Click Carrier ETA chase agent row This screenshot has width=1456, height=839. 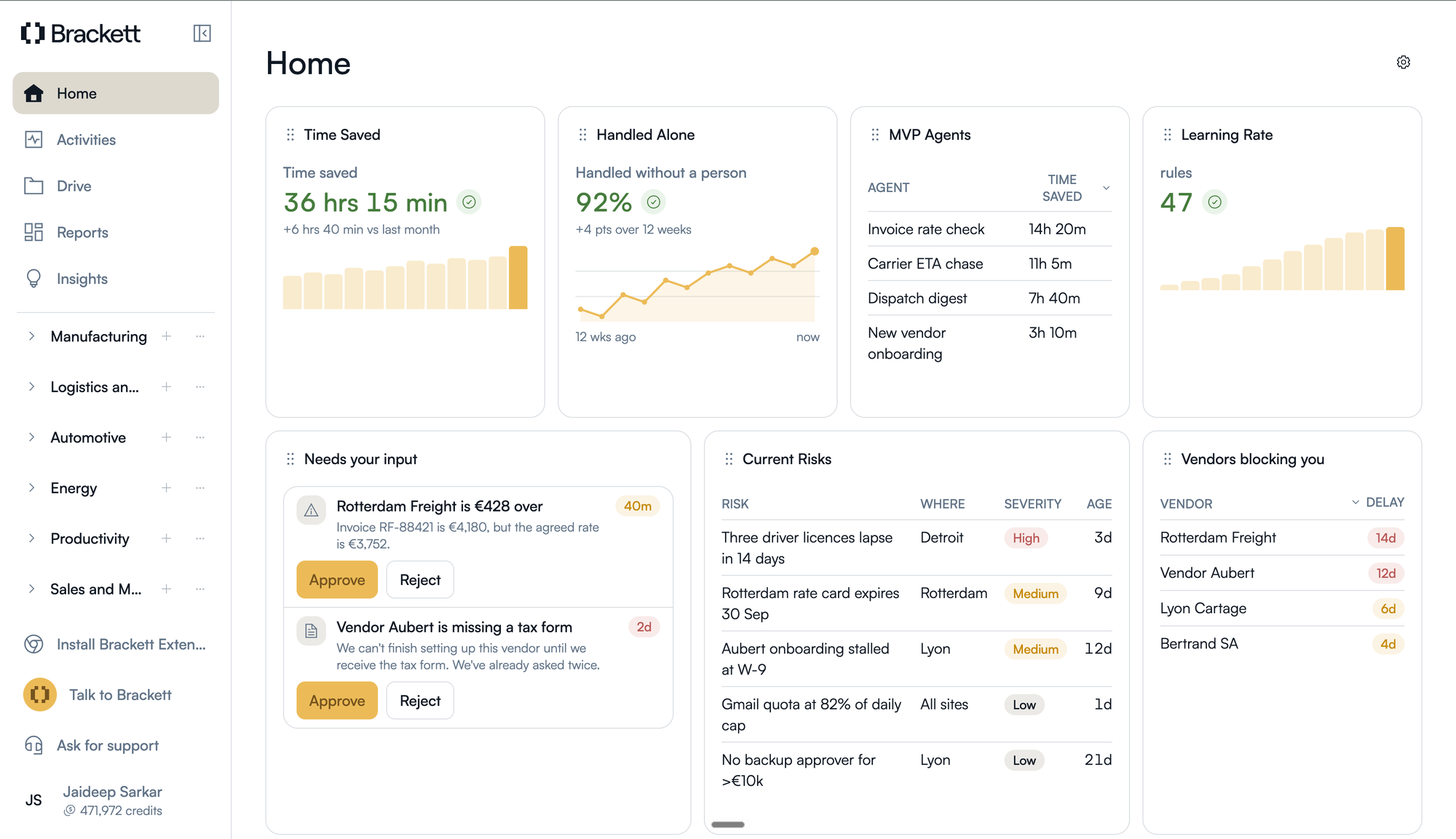[x=990, y=263]
